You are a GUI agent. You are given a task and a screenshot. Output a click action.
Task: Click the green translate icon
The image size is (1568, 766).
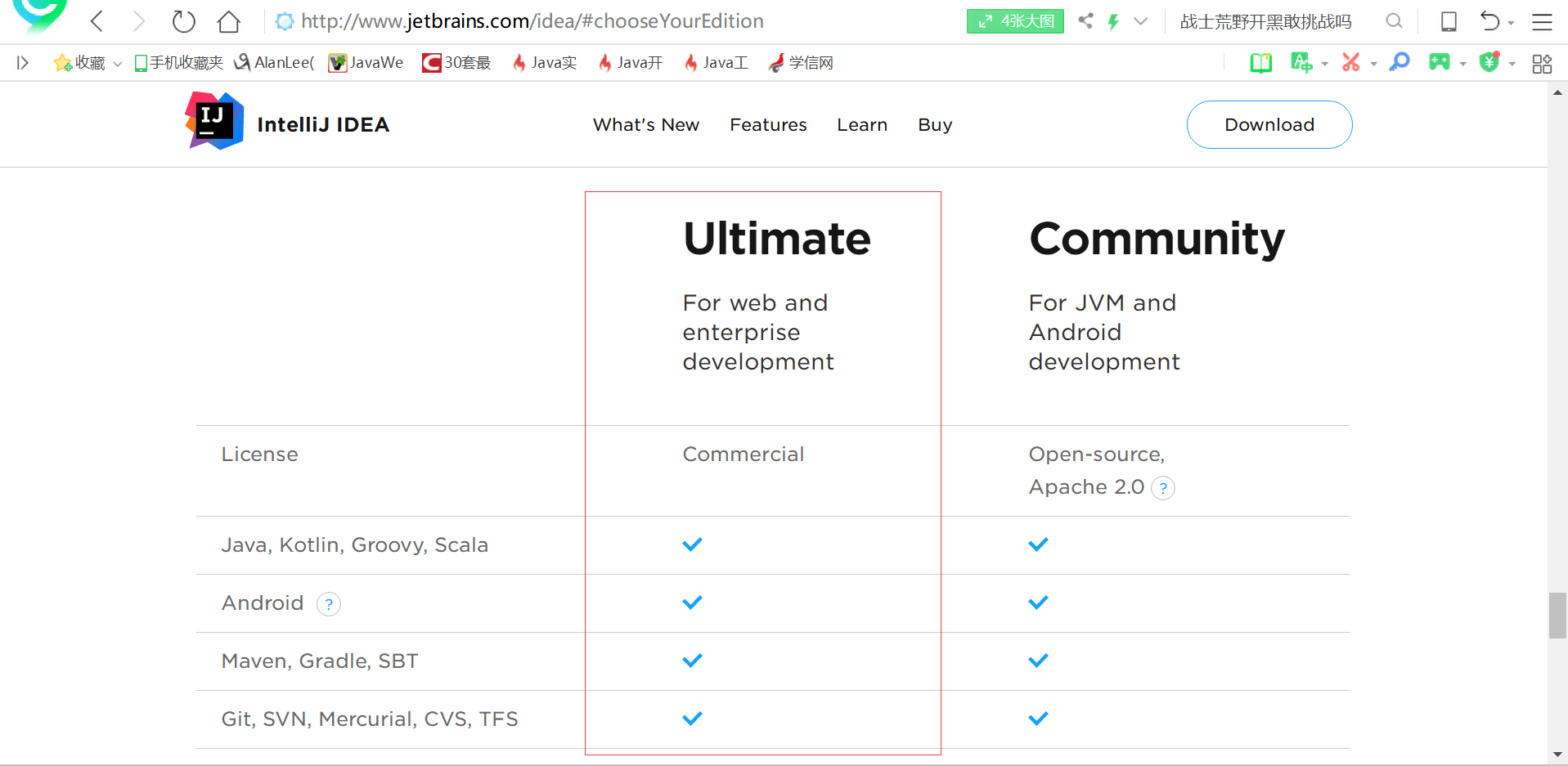(1301, 62)
